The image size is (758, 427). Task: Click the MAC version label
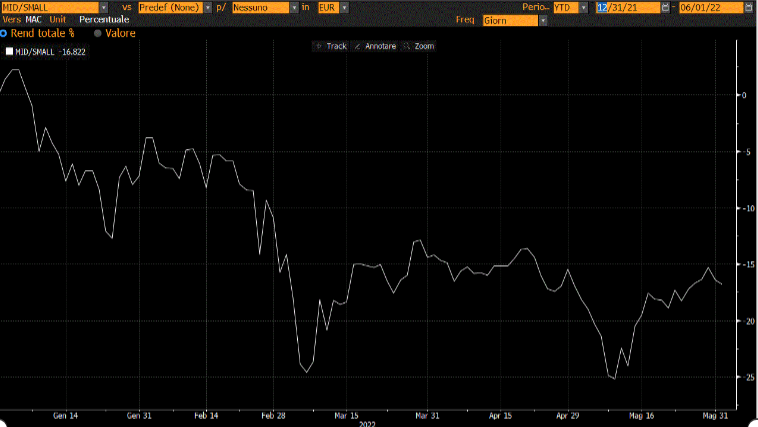[x=34, y=20]
